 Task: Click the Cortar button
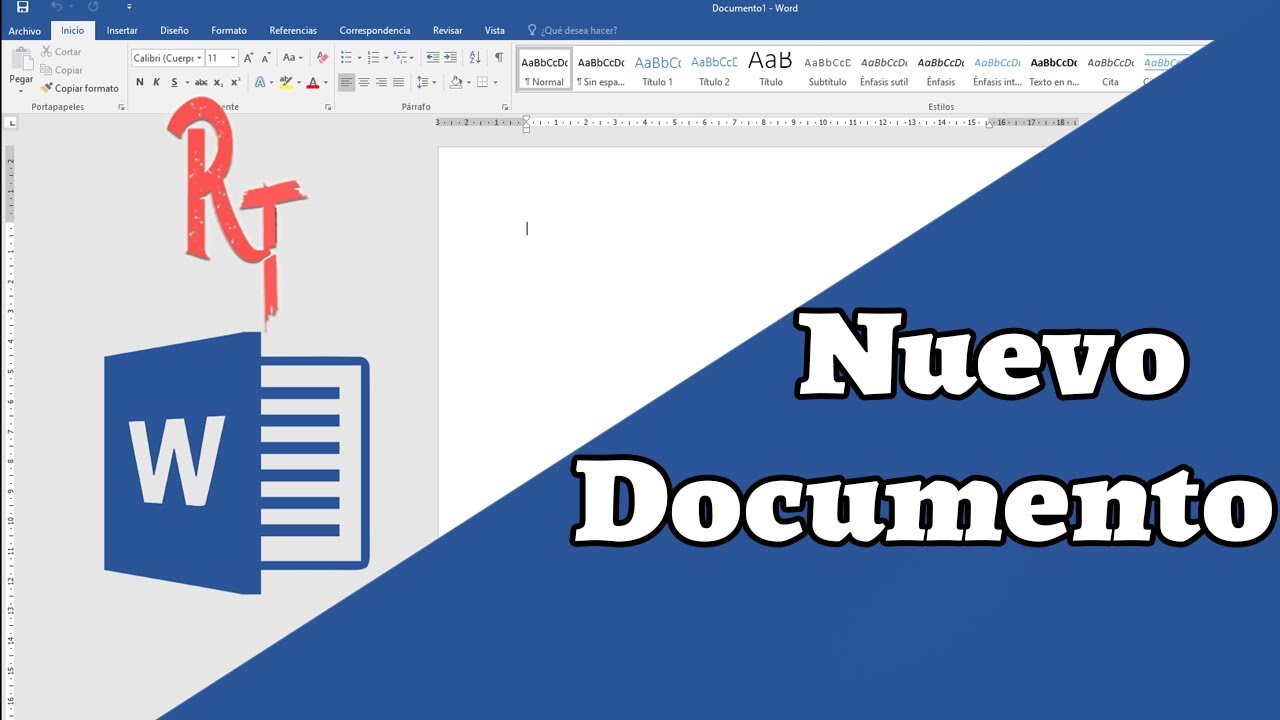click(x=61, y=52)
